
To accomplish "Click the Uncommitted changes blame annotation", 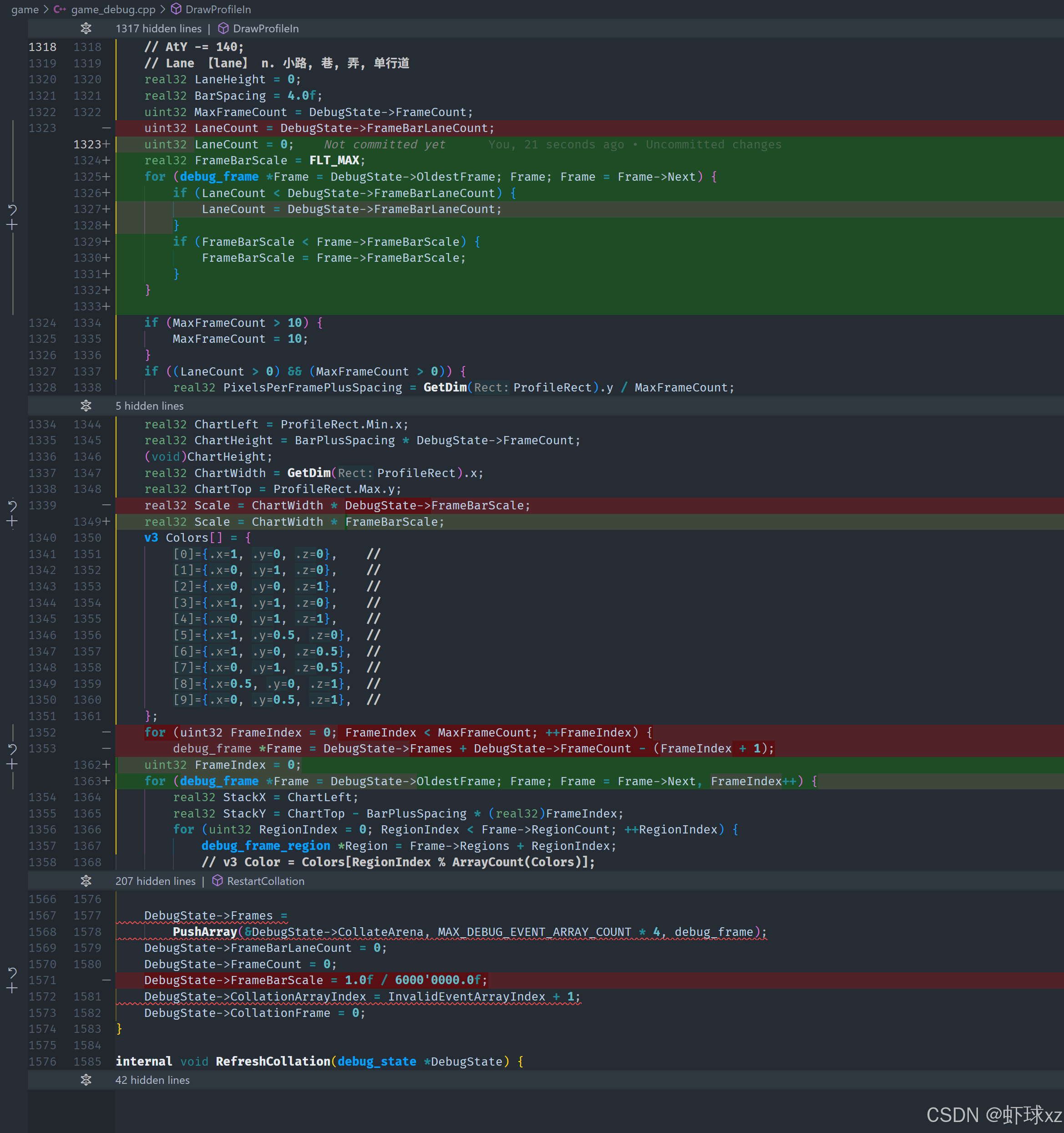I will [713, 145].
